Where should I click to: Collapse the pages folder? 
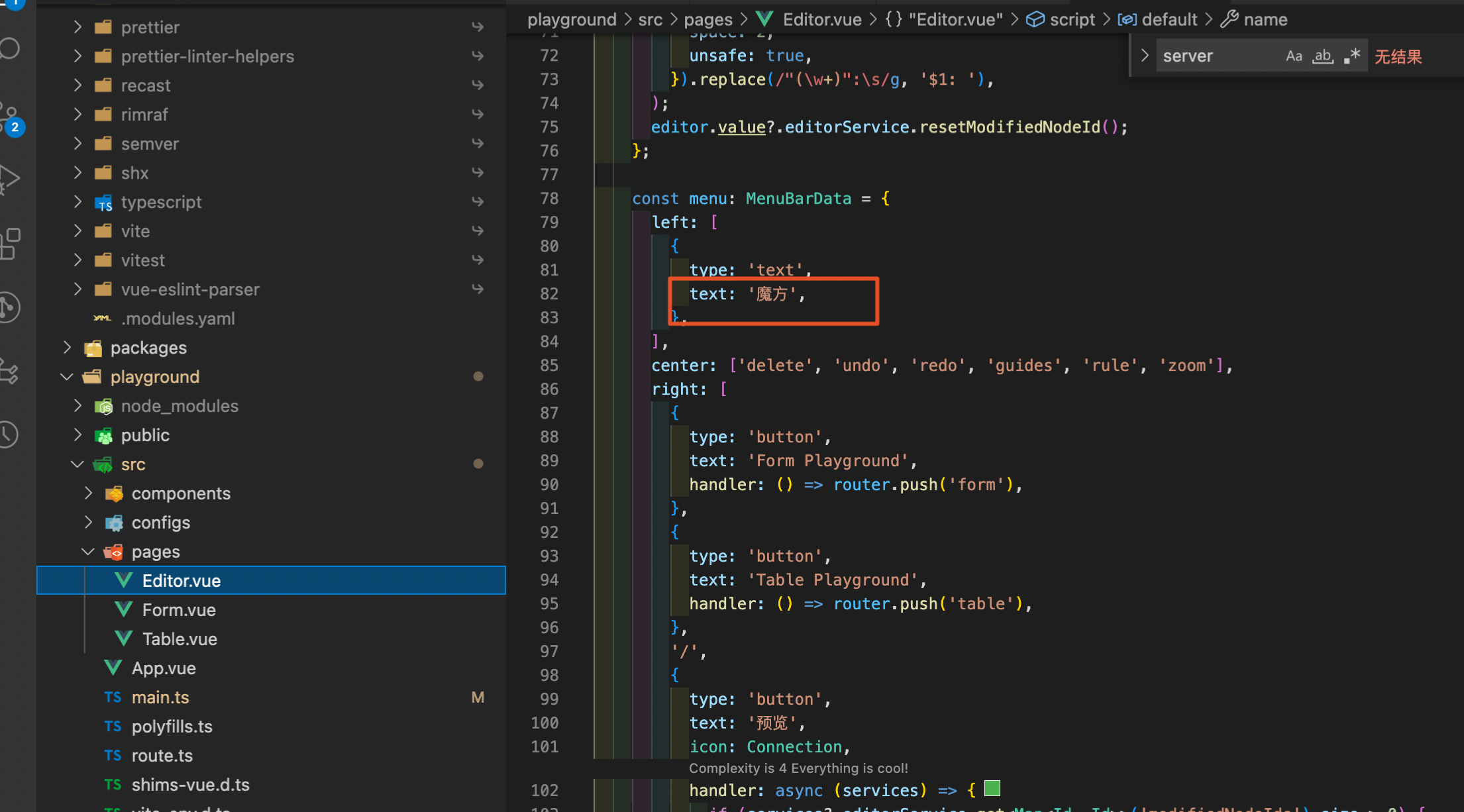tap(88, 552)
